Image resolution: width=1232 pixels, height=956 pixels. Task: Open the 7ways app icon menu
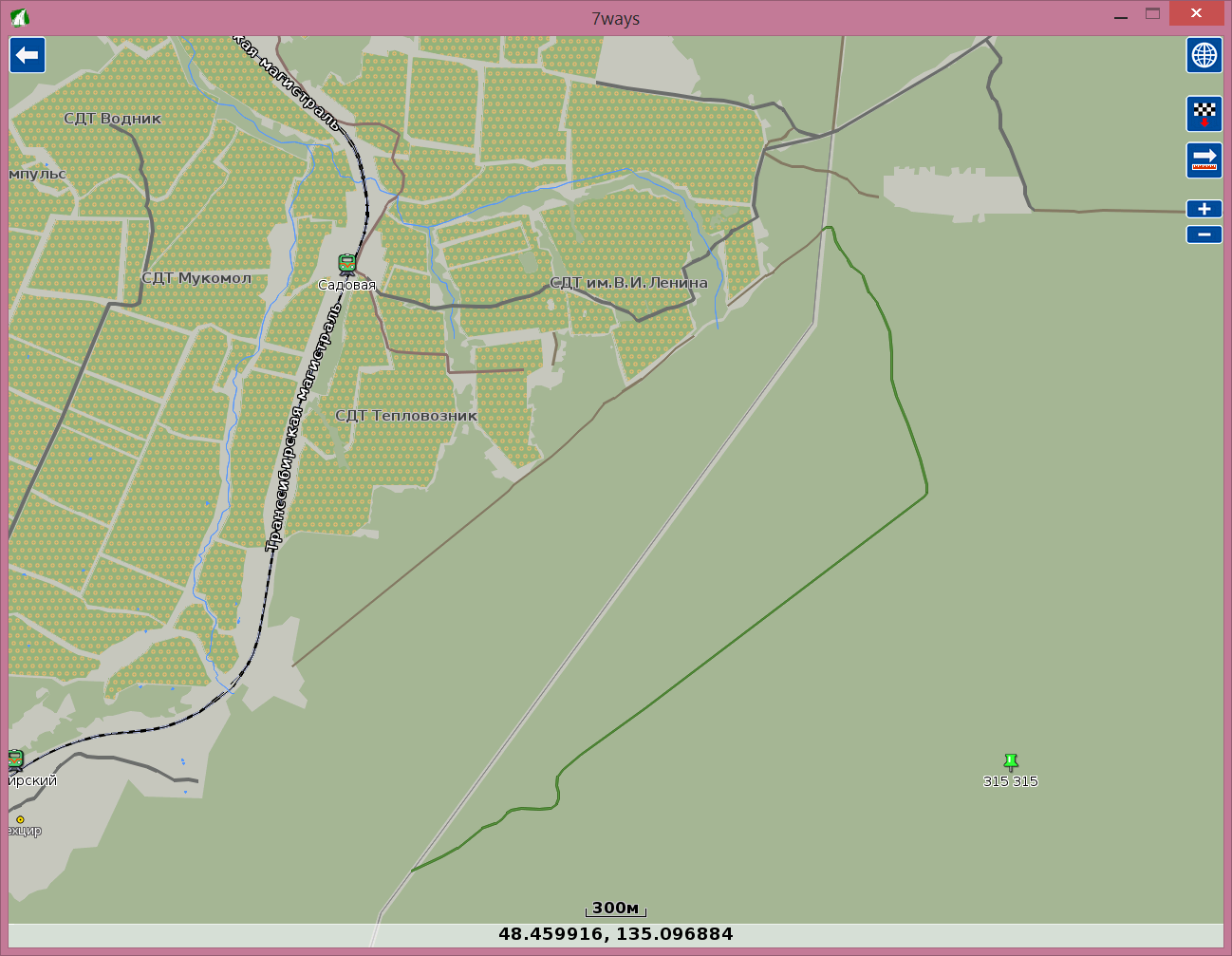[19, 18]
